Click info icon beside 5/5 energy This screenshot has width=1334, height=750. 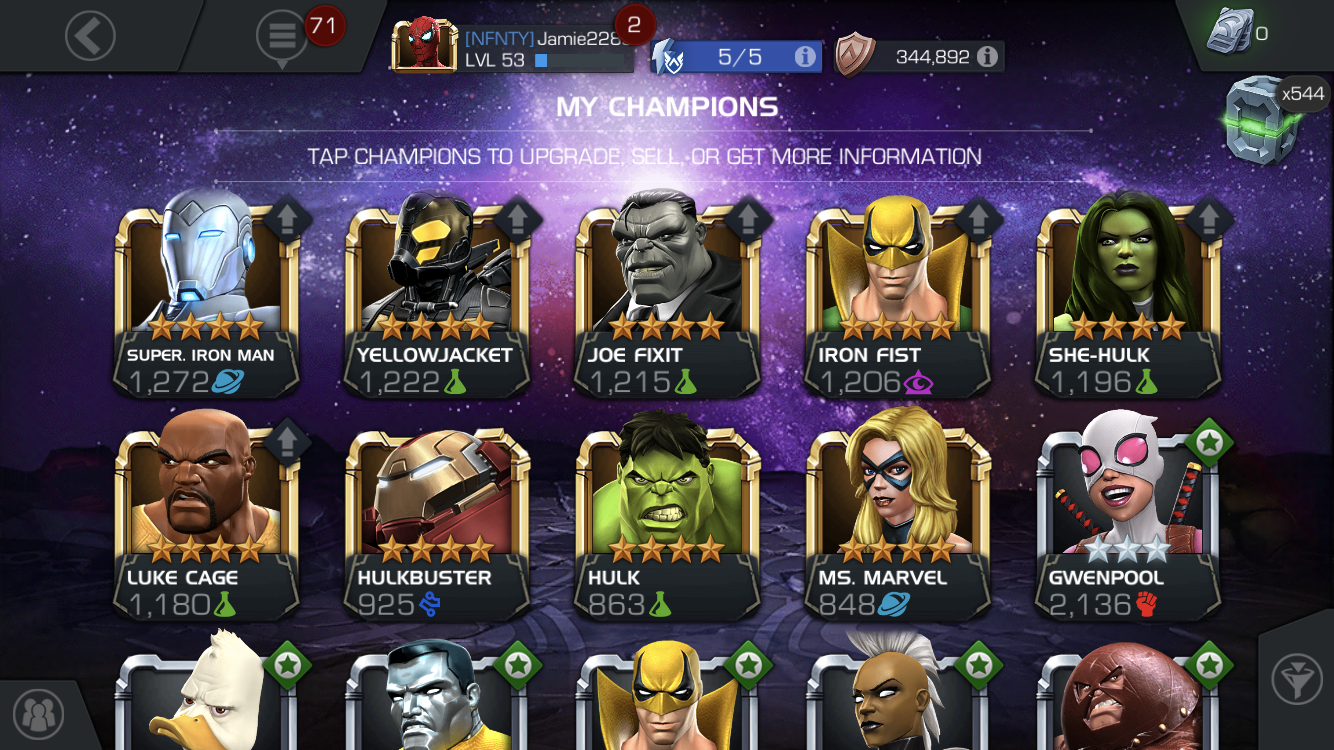(x=804, y=57)
